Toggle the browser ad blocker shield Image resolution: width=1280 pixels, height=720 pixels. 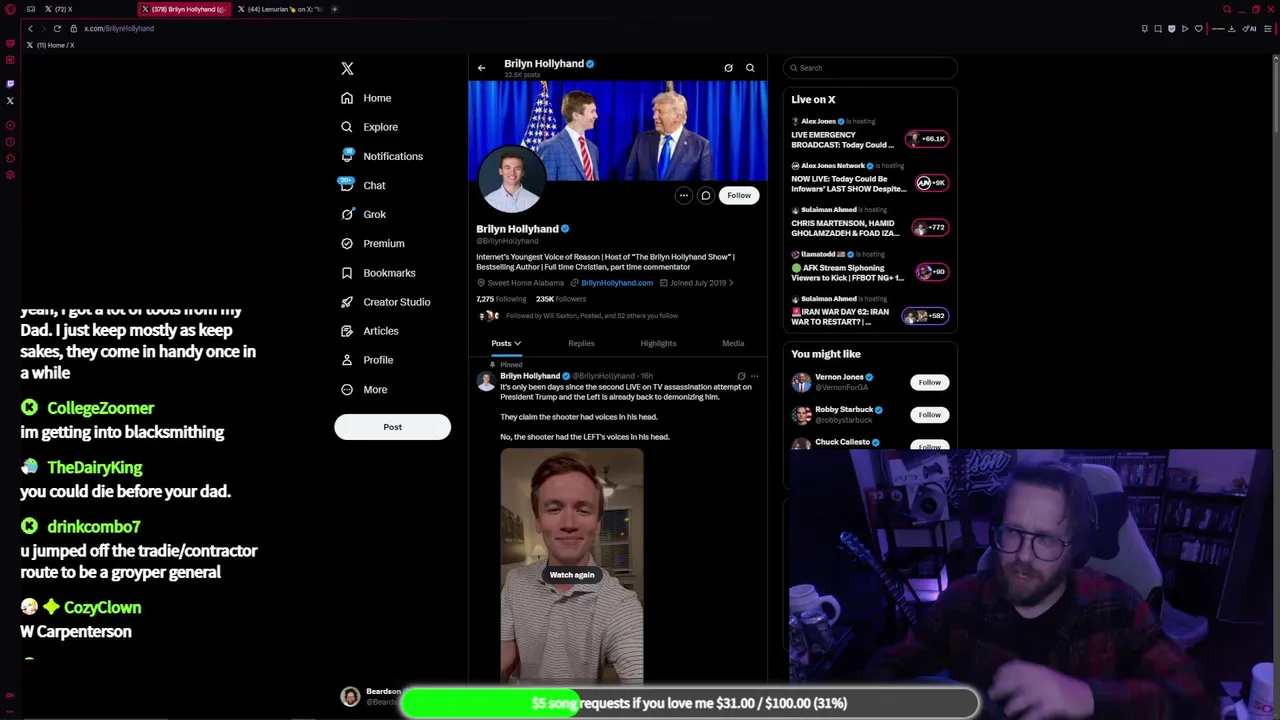tap(1171, 28)
